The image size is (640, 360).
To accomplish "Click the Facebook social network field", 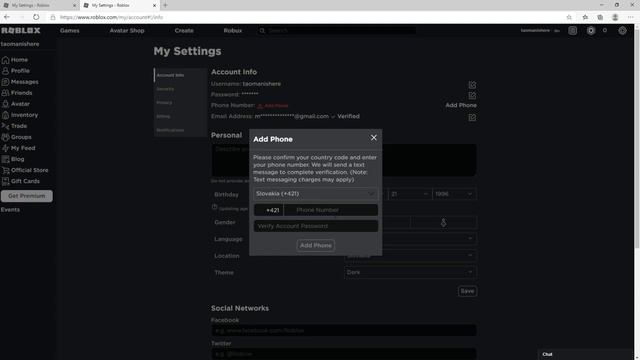I will tap(344, 330).
